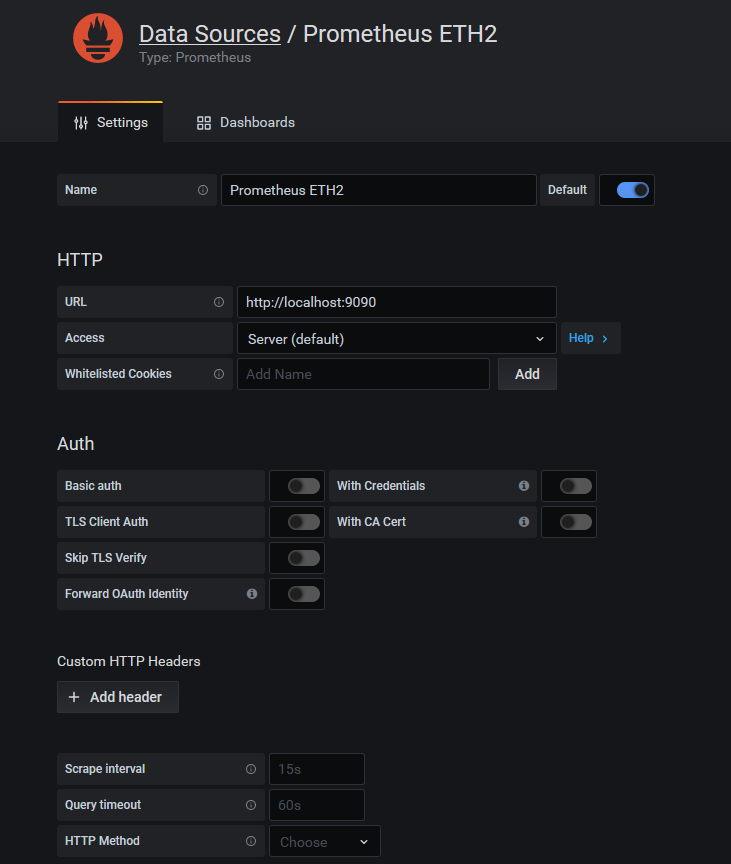Click the HTTP section heading

80,260
